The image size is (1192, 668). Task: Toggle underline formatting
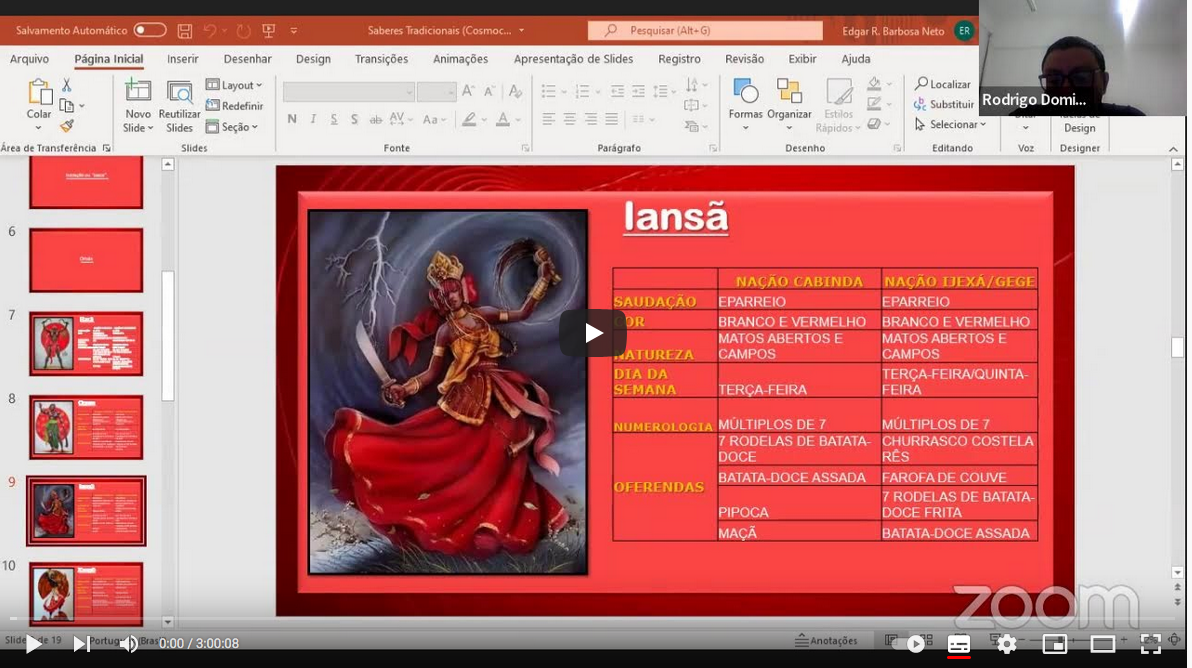334,119
